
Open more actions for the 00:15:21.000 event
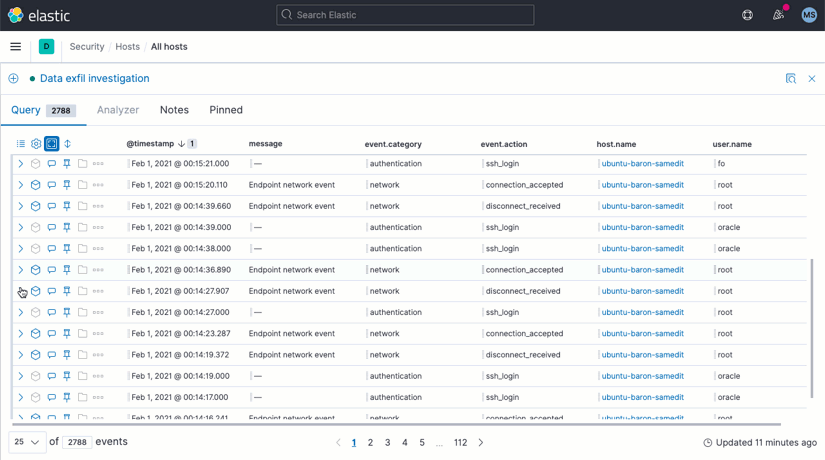pyautogui.click(x=98, y=164)
